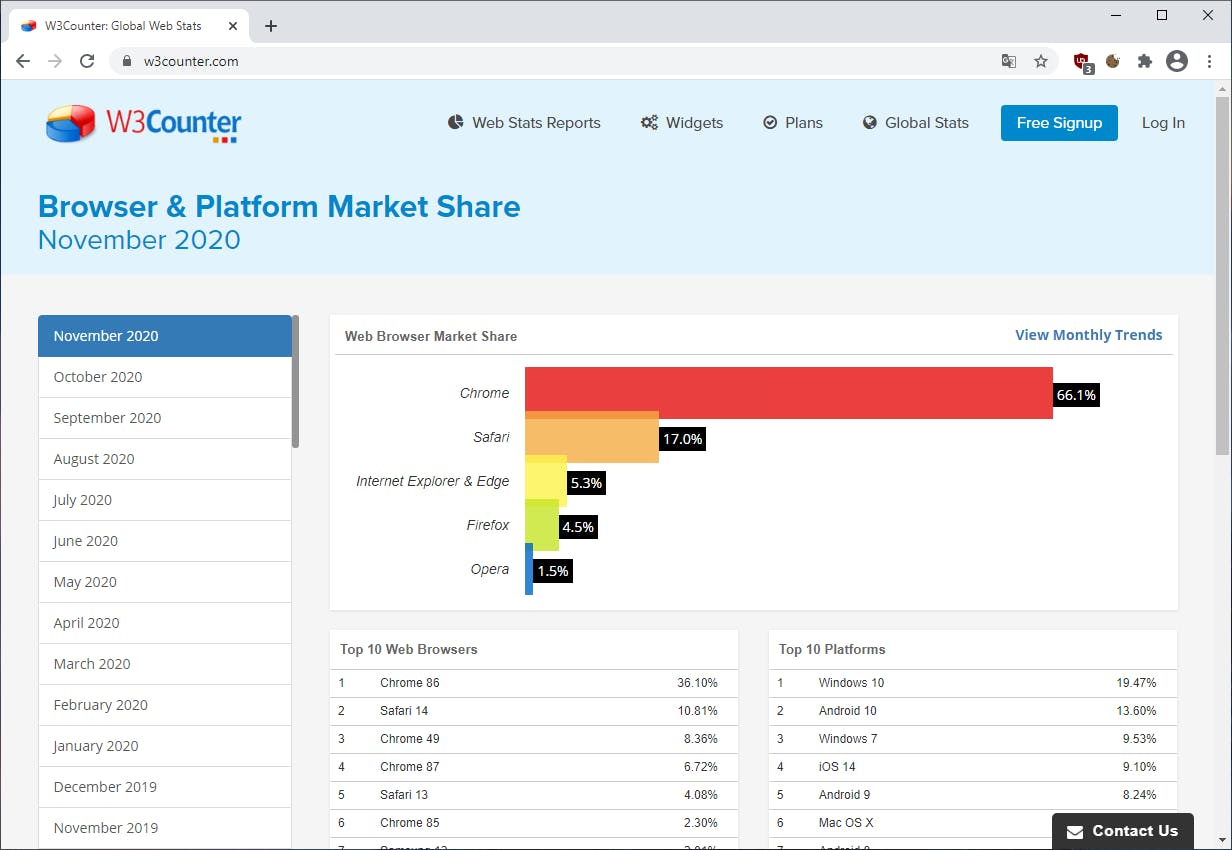The height and width of the screenshot is (850, 1232).
Task: Select July 2020 in month list
Action: 165,500
